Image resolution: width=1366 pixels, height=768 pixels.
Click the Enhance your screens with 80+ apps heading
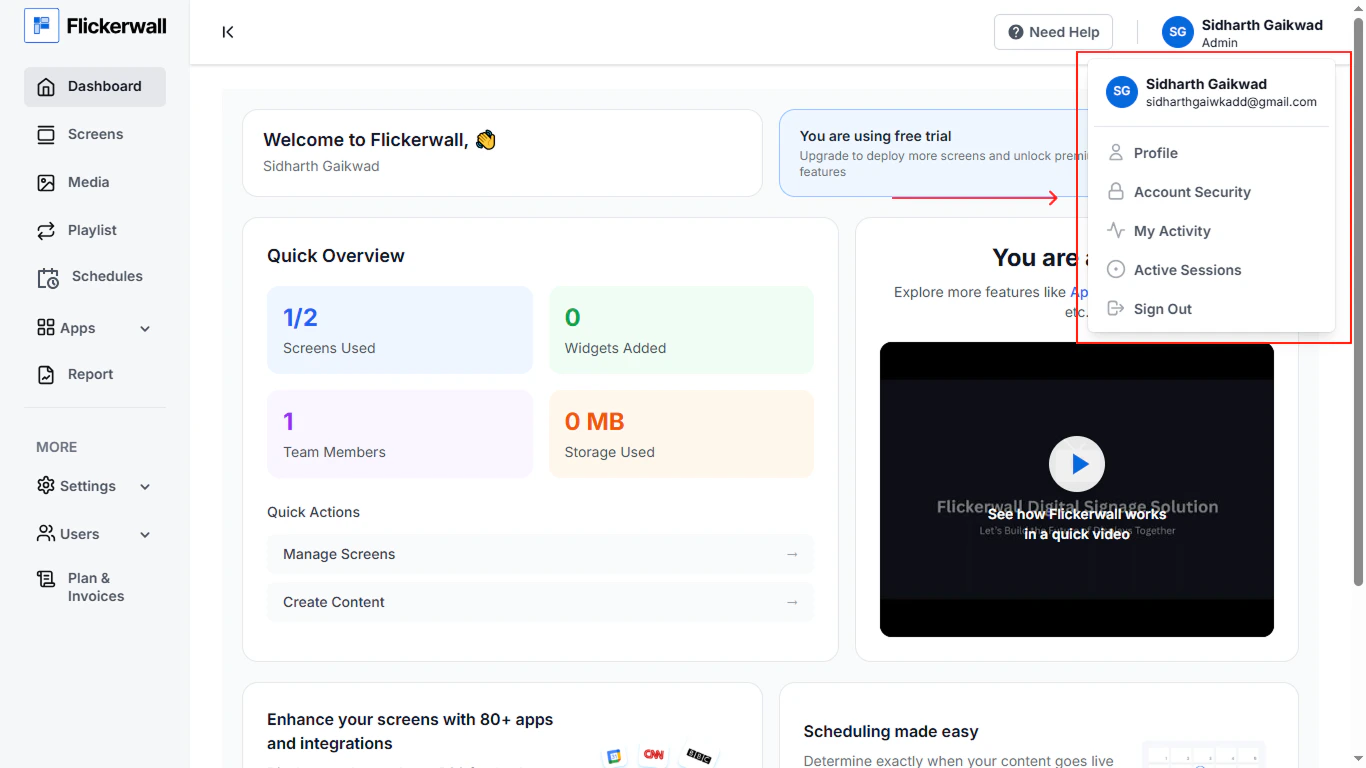pyautogui.click(x=410, y=732)
